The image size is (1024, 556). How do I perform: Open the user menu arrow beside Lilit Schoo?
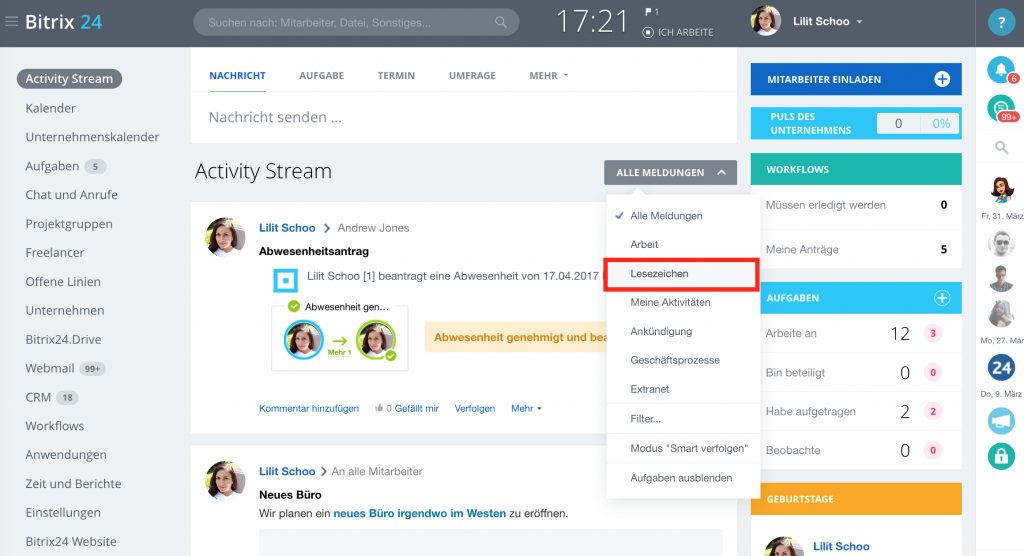(x=859, y=22)
